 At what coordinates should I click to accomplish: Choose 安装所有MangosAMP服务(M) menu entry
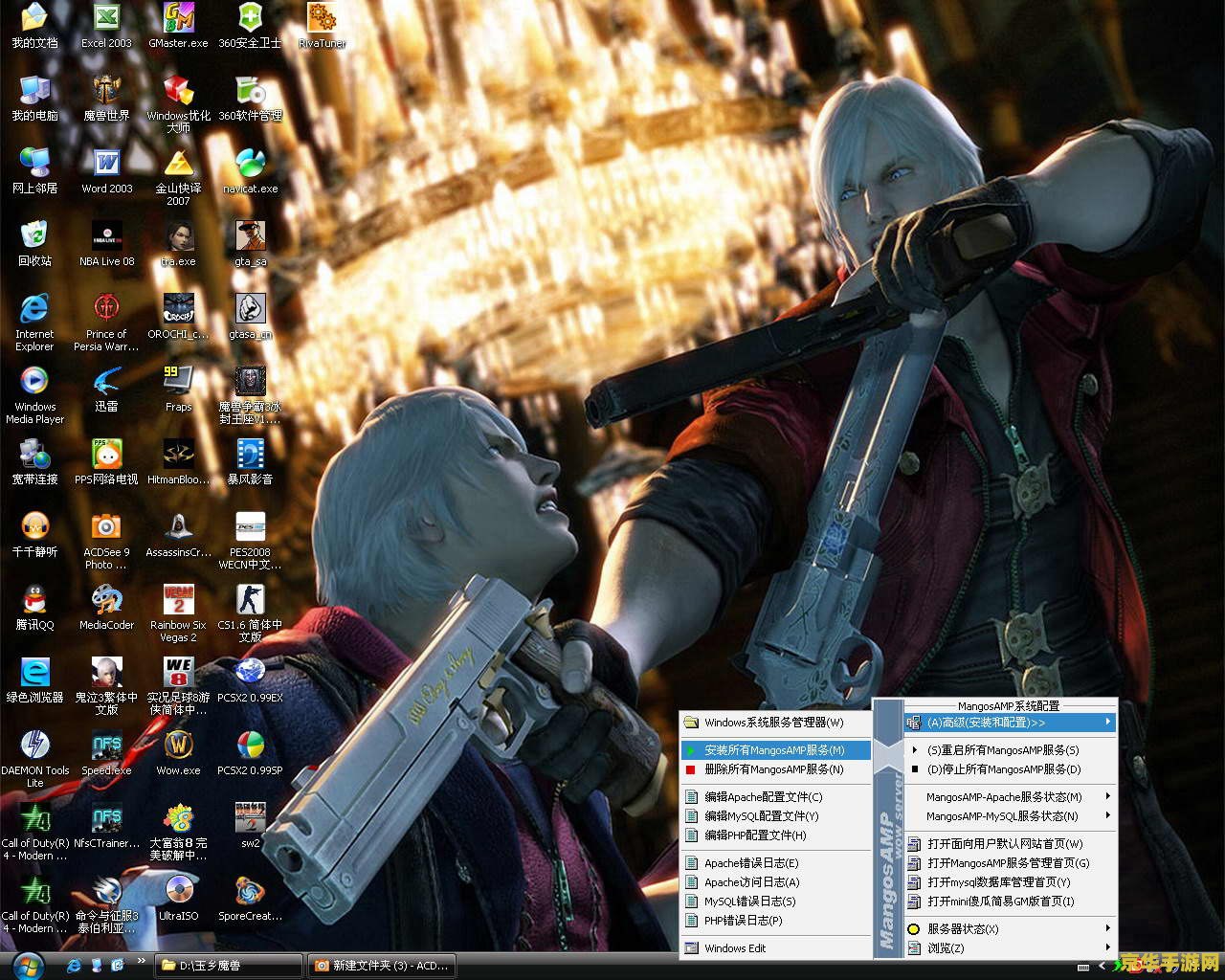coord(775,750)
